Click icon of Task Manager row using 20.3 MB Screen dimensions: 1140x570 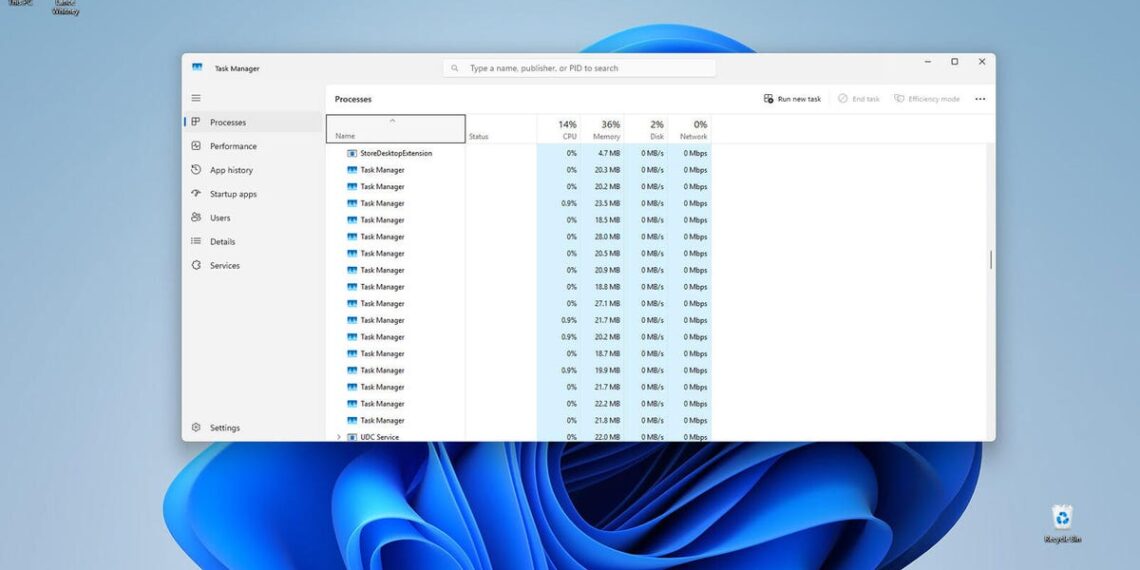coord(352,170)
